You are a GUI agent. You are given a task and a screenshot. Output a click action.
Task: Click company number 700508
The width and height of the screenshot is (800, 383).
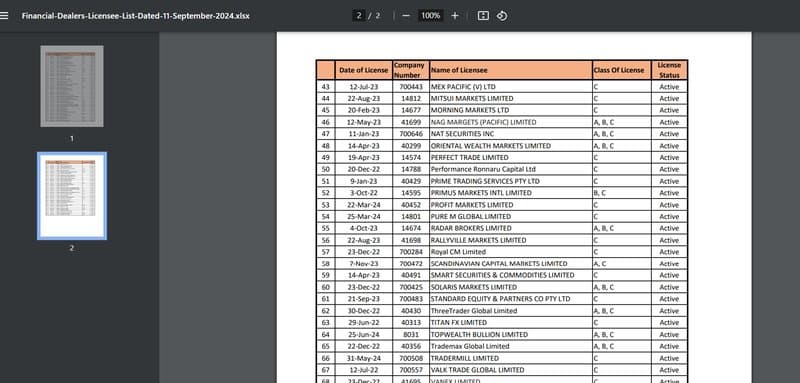(x=411, y=358)
